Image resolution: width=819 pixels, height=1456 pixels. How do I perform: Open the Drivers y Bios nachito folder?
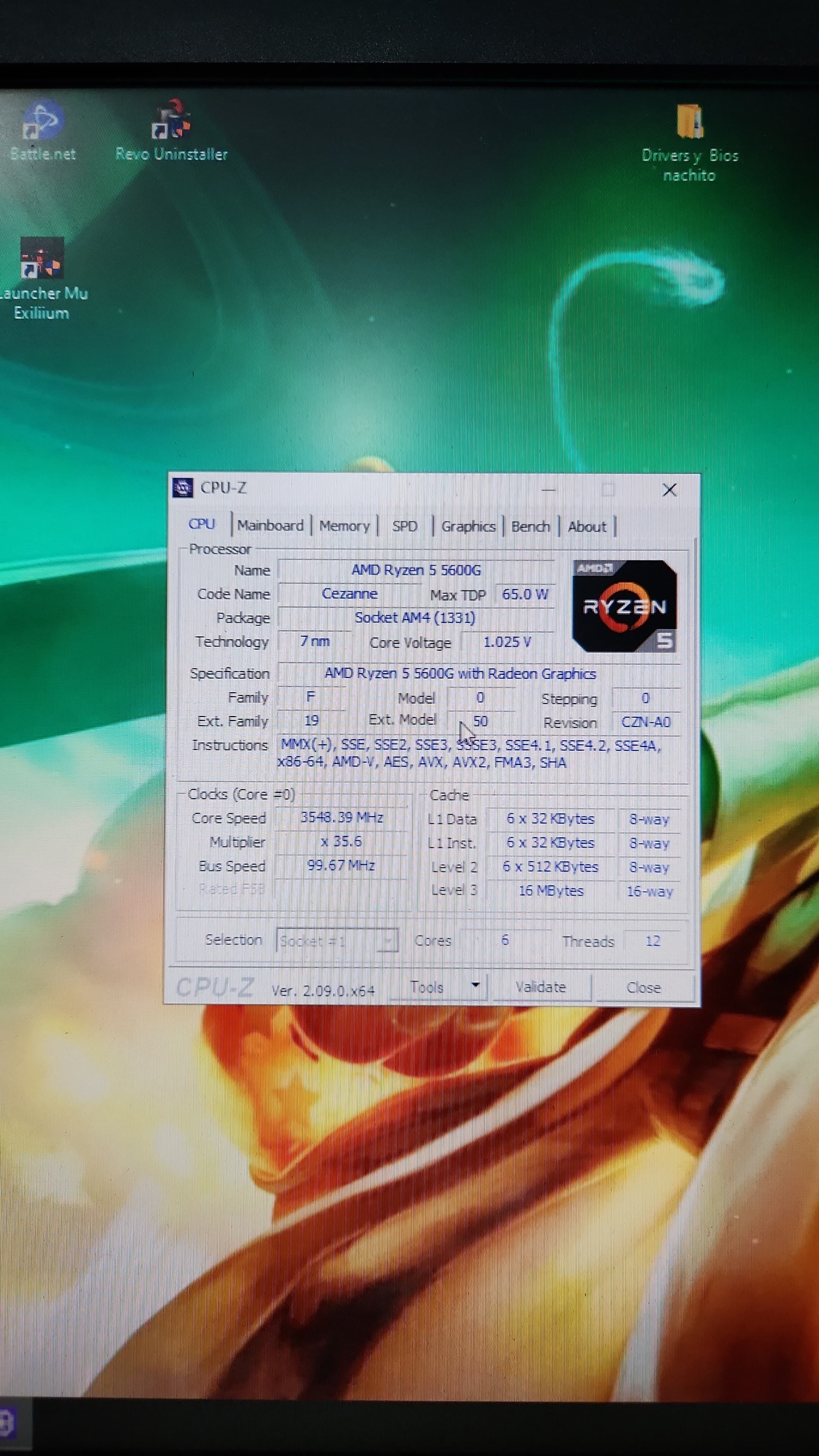tap(690, 143)
